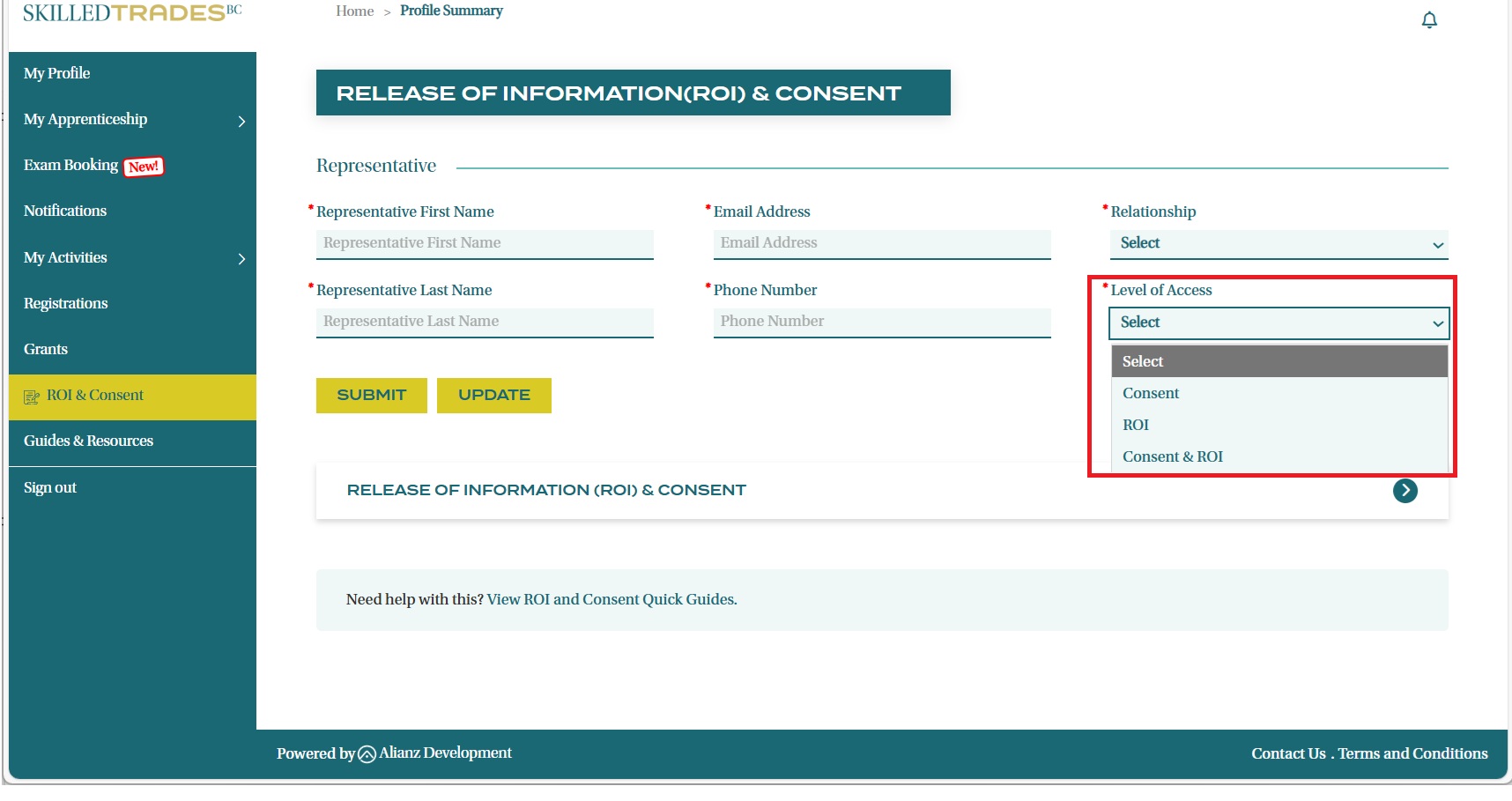The width and height of the screenshot is (1512, 801).
Task: Click the ROI & Consent sidebar icon
Action: point(32,397)
